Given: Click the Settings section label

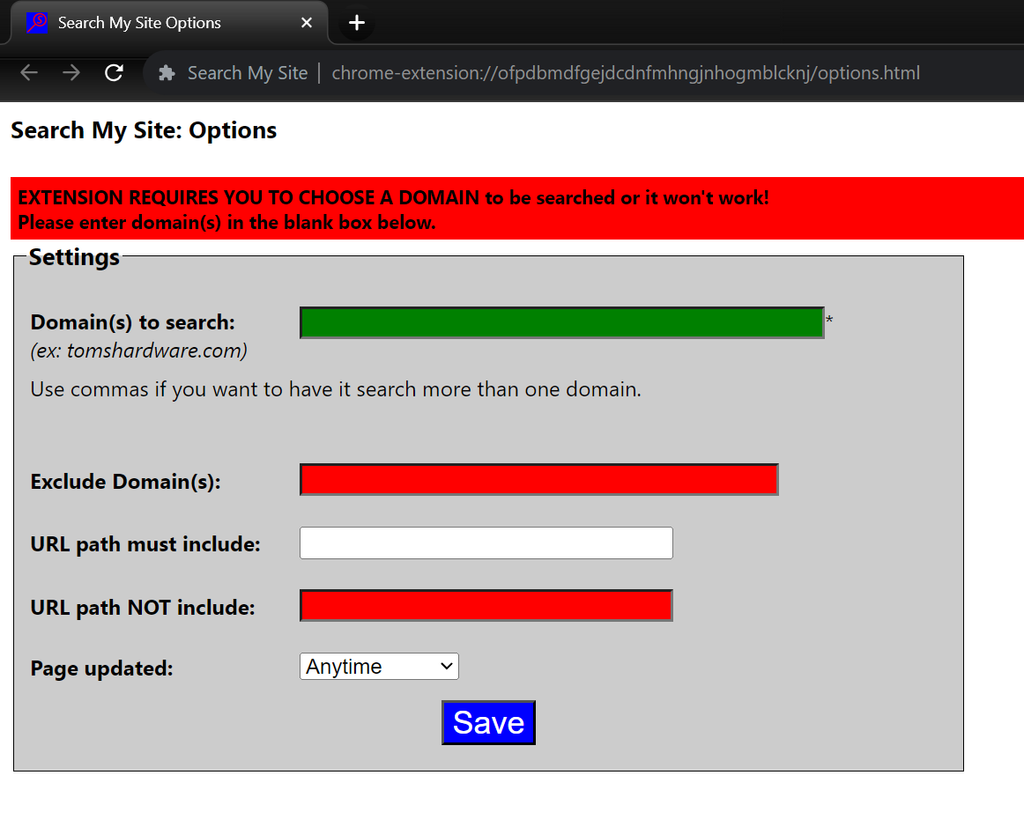Looking at the screenshot, I should tap(74, 257).
